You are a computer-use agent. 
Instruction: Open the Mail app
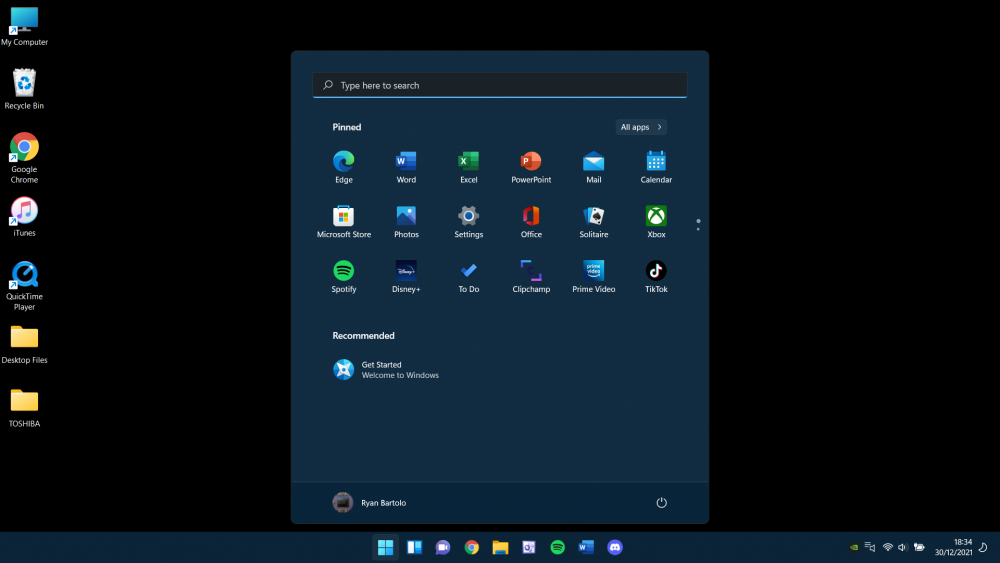point(593,167)
